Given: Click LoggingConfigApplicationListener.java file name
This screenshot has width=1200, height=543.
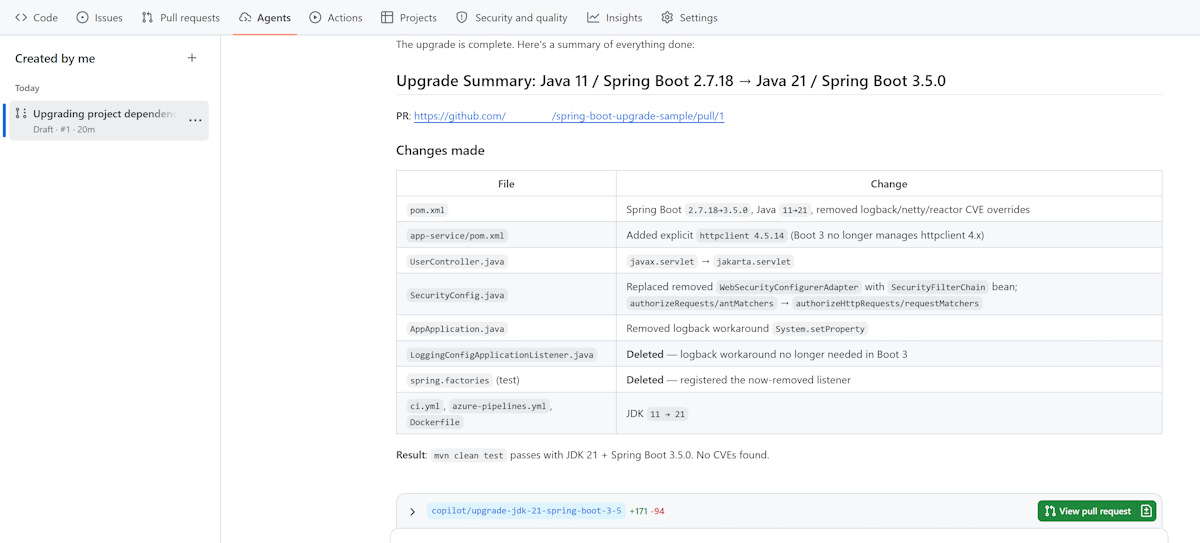Looking at the screenshot, I should 502,355.
